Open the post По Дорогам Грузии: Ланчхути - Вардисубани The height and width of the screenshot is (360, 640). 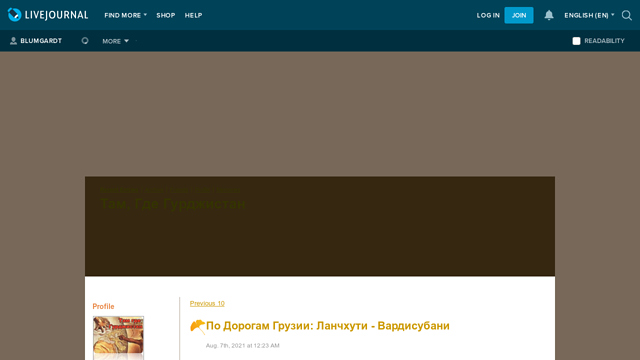pos(328,326)
